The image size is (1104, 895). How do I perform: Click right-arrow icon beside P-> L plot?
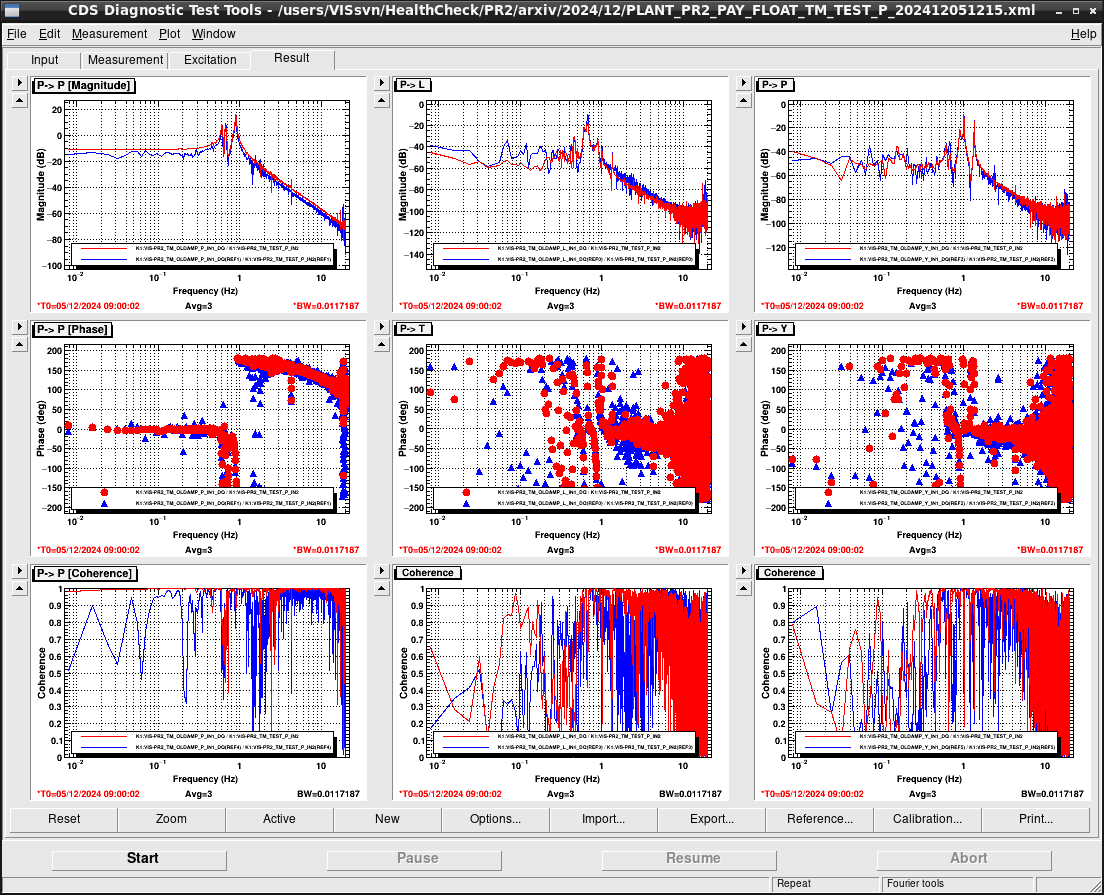pyautogui.click(x=382, y=83)
